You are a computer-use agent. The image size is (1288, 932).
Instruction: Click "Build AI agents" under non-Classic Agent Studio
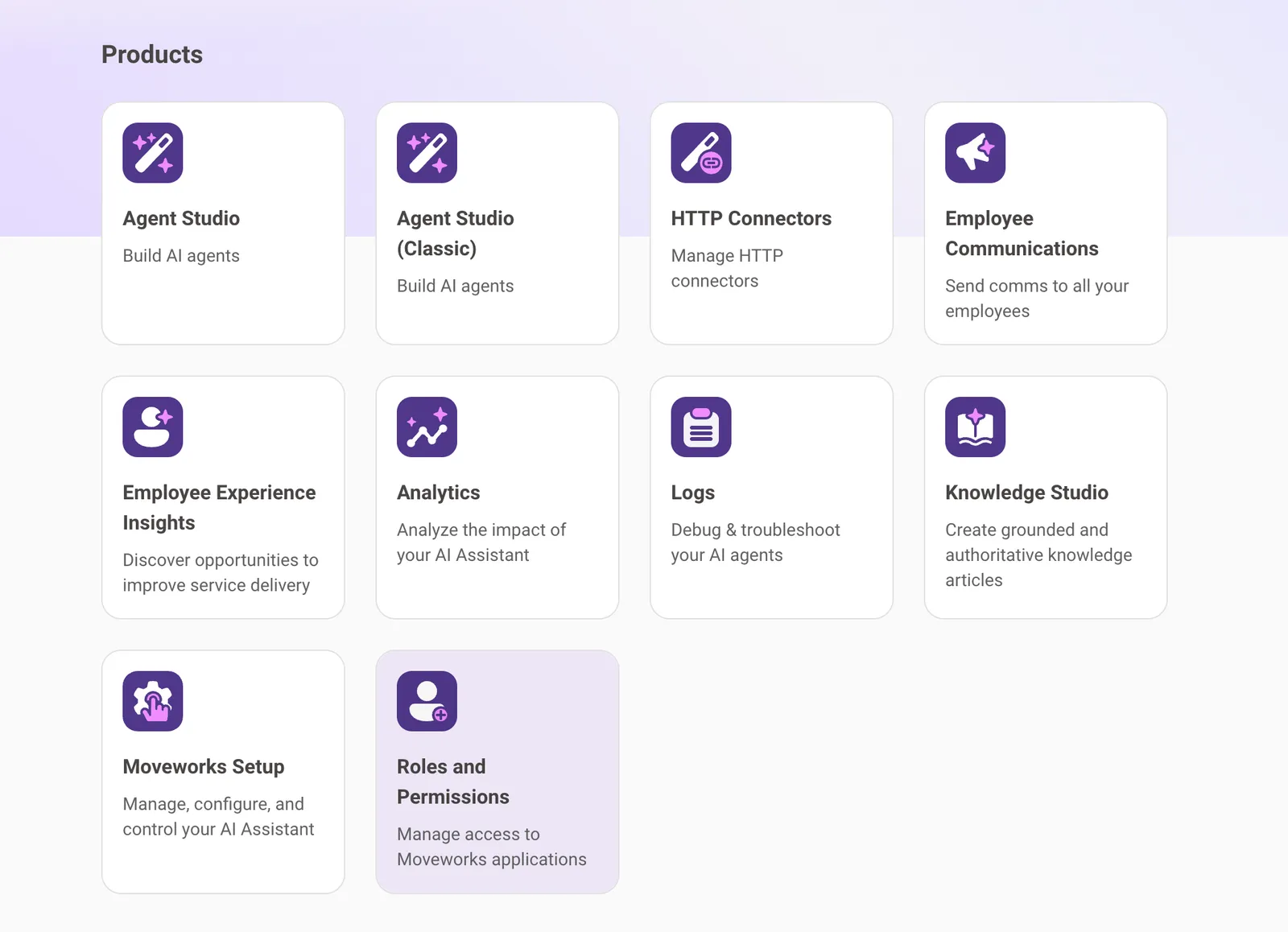click(181, 256)
